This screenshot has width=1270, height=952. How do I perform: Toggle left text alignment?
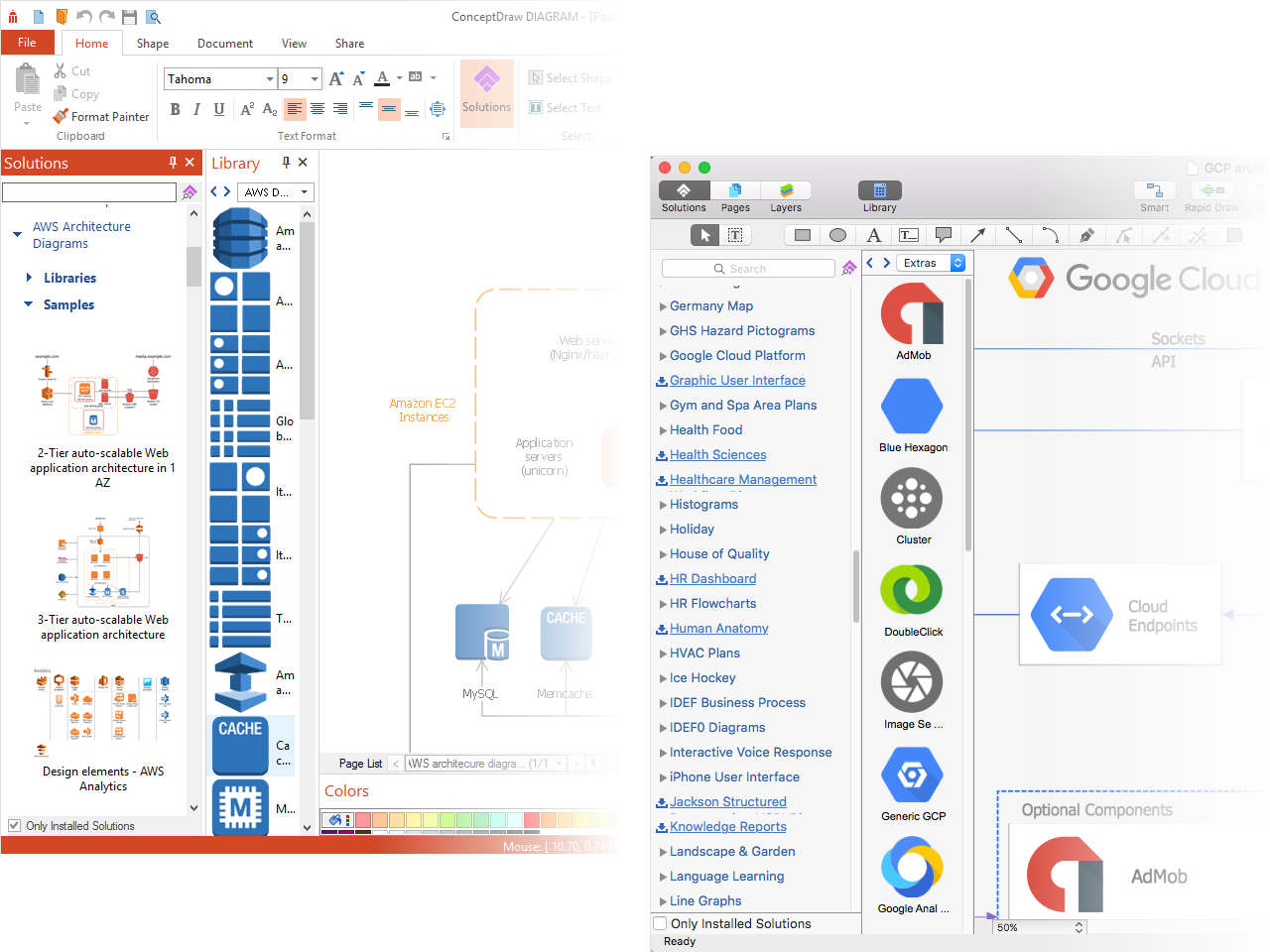[295, 109]
